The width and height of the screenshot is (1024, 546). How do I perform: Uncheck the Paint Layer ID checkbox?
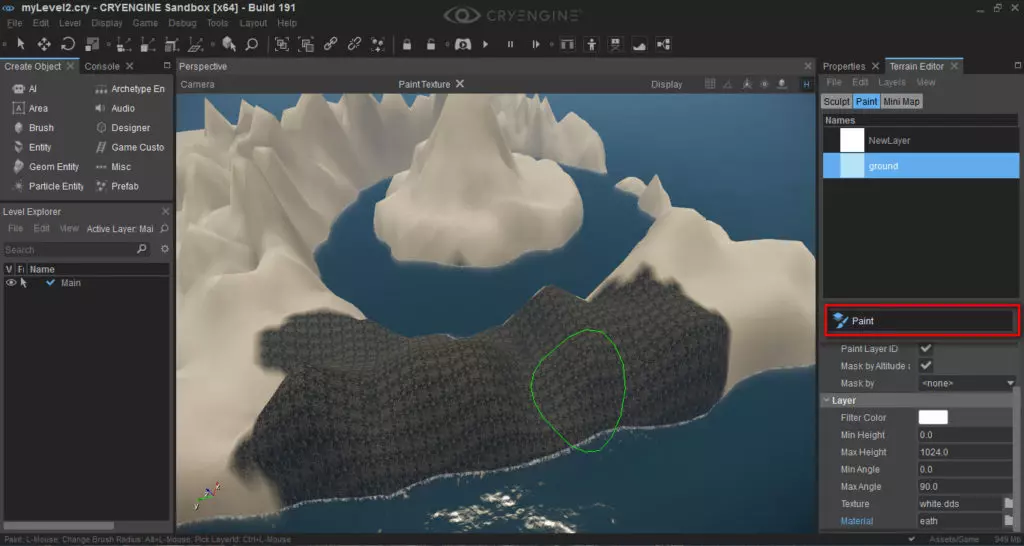click(925, 349)
